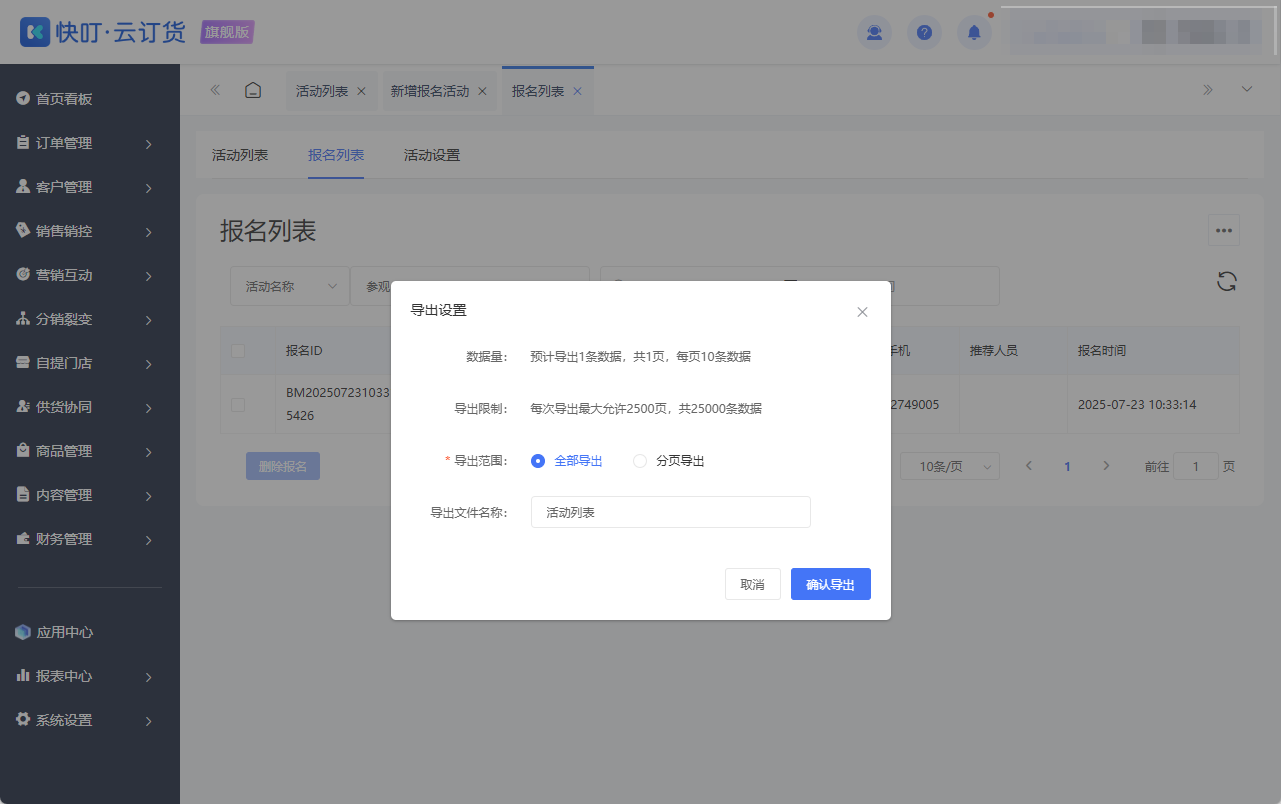Click the 应用中心 cube icon
The image size is (1281, 804).
23,632
